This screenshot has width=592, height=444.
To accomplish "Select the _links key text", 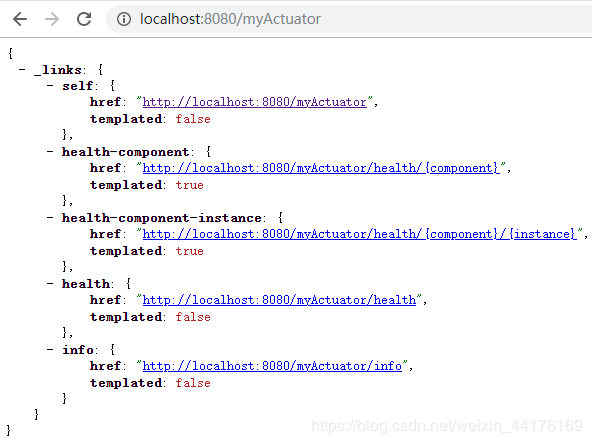I will pos(58,70).
